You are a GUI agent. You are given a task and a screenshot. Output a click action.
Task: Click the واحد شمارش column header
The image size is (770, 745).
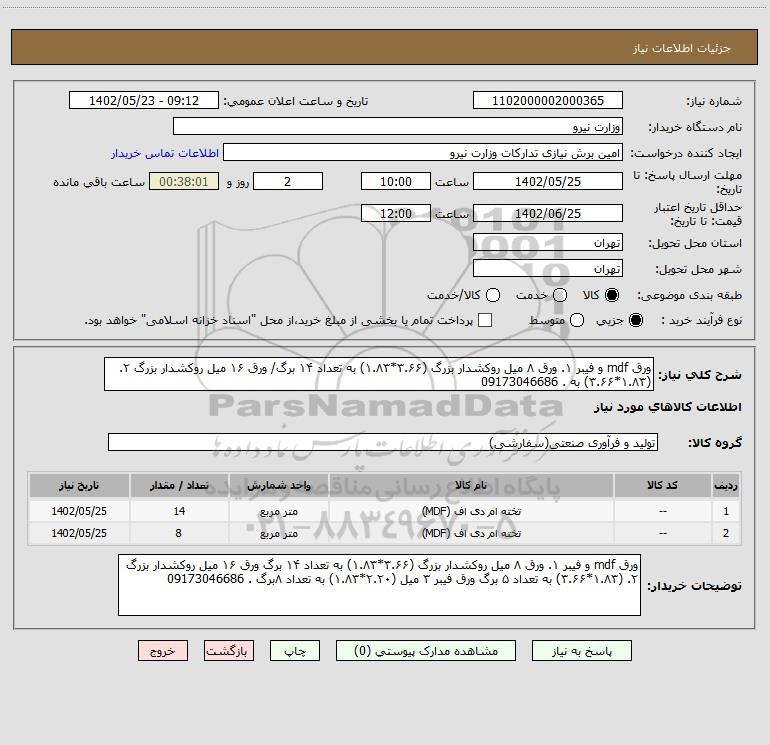click(278, 486)
